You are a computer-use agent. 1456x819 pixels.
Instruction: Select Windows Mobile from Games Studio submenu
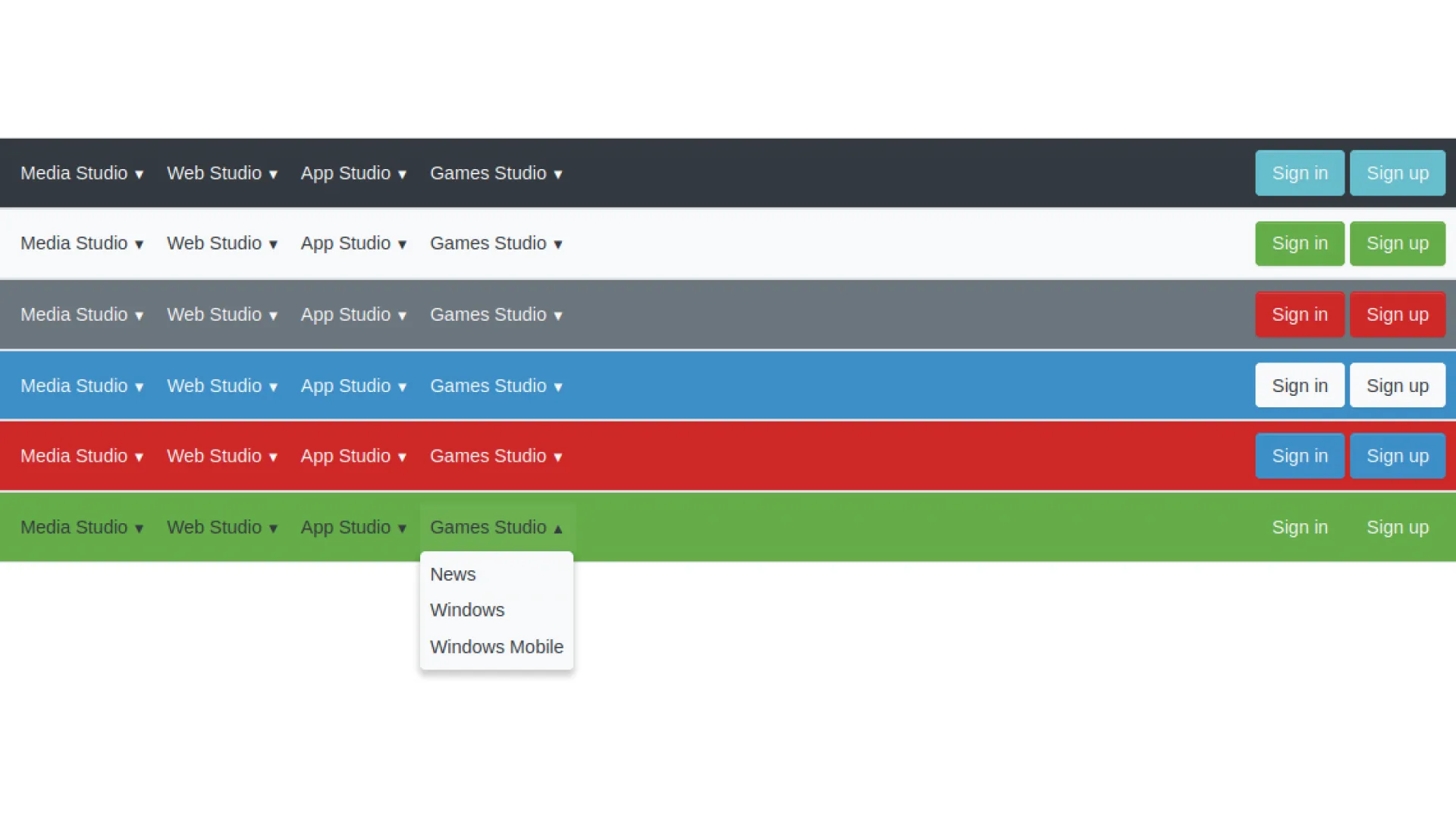coord(497,647)
